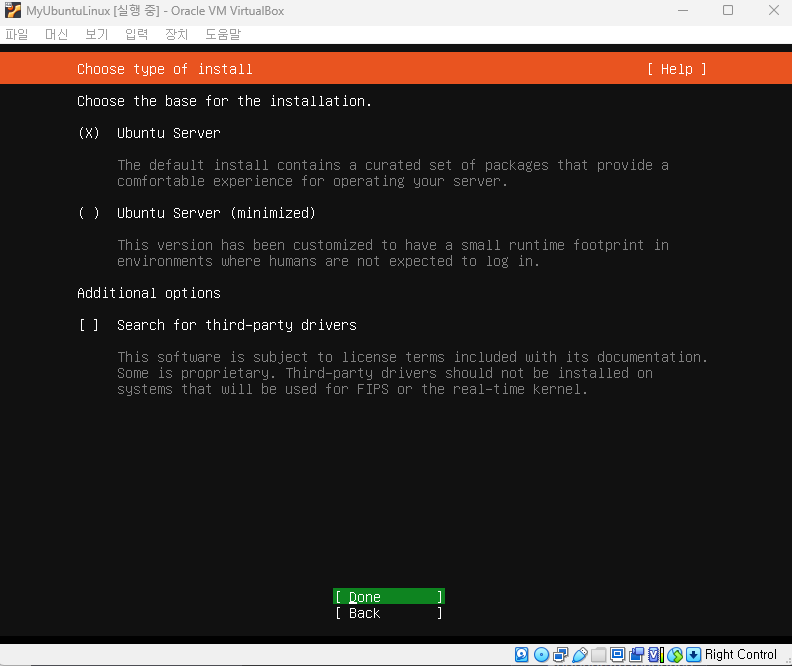The height and width of the screenshot is (666, 792).
Task: Click the Back button
Action: 389,613
